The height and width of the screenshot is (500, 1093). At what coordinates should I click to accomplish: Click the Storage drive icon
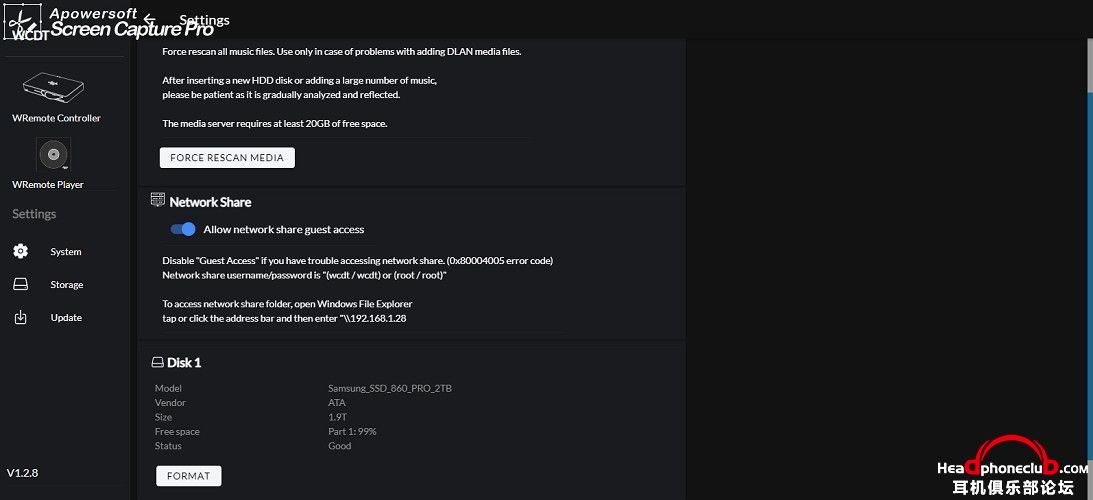tap(21, 285)
